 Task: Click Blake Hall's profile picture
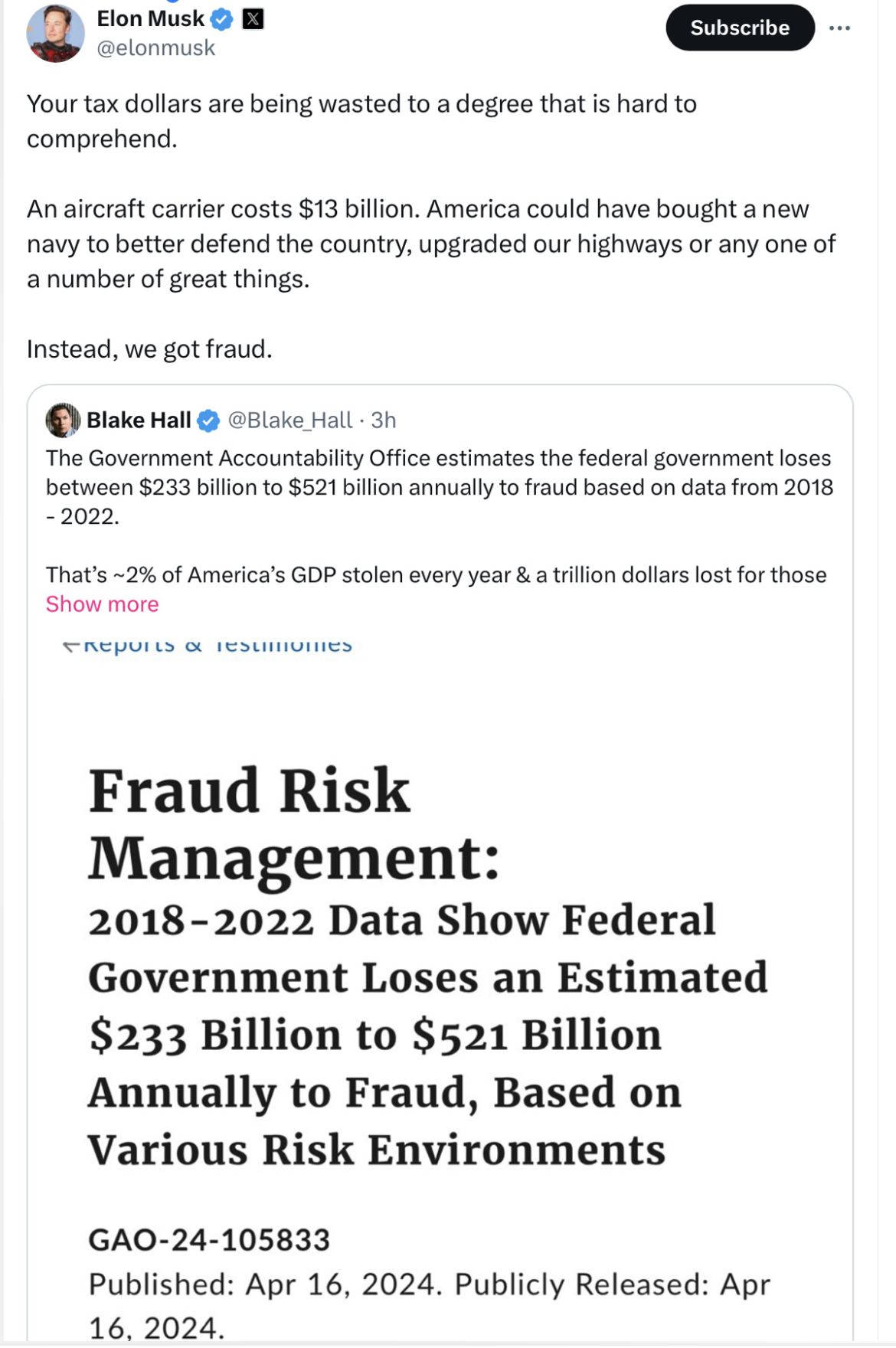(x=63, y=420)
